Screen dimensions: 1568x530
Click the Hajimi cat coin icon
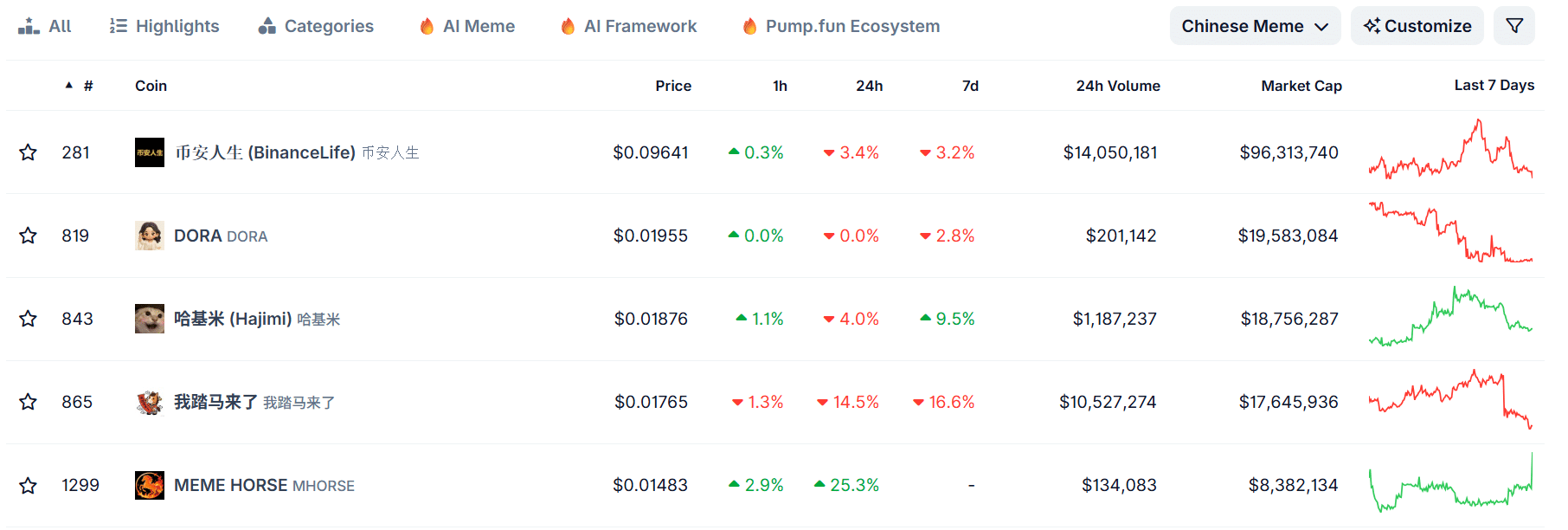point(150,319)
